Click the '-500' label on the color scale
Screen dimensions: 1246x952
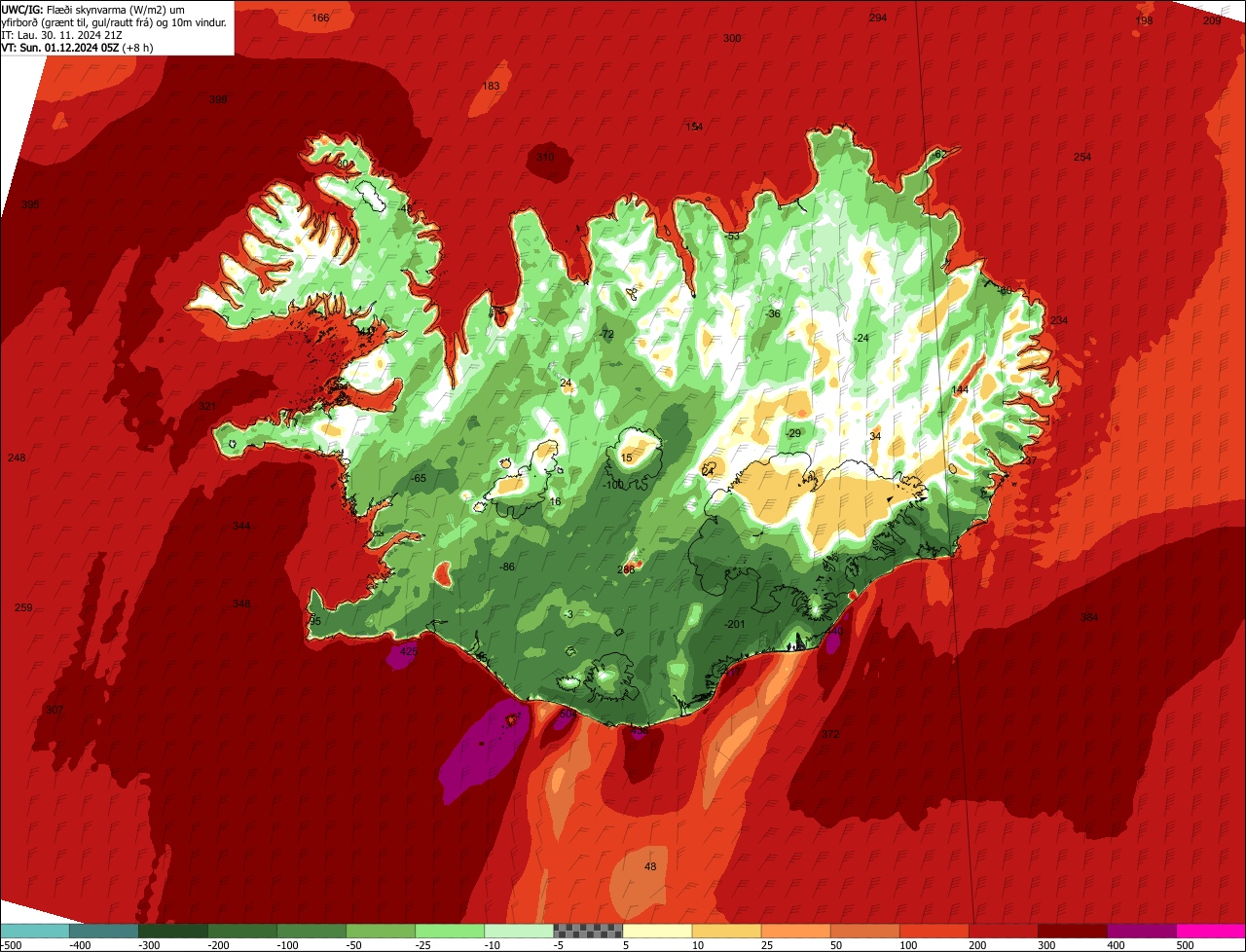tap(13, 945)
